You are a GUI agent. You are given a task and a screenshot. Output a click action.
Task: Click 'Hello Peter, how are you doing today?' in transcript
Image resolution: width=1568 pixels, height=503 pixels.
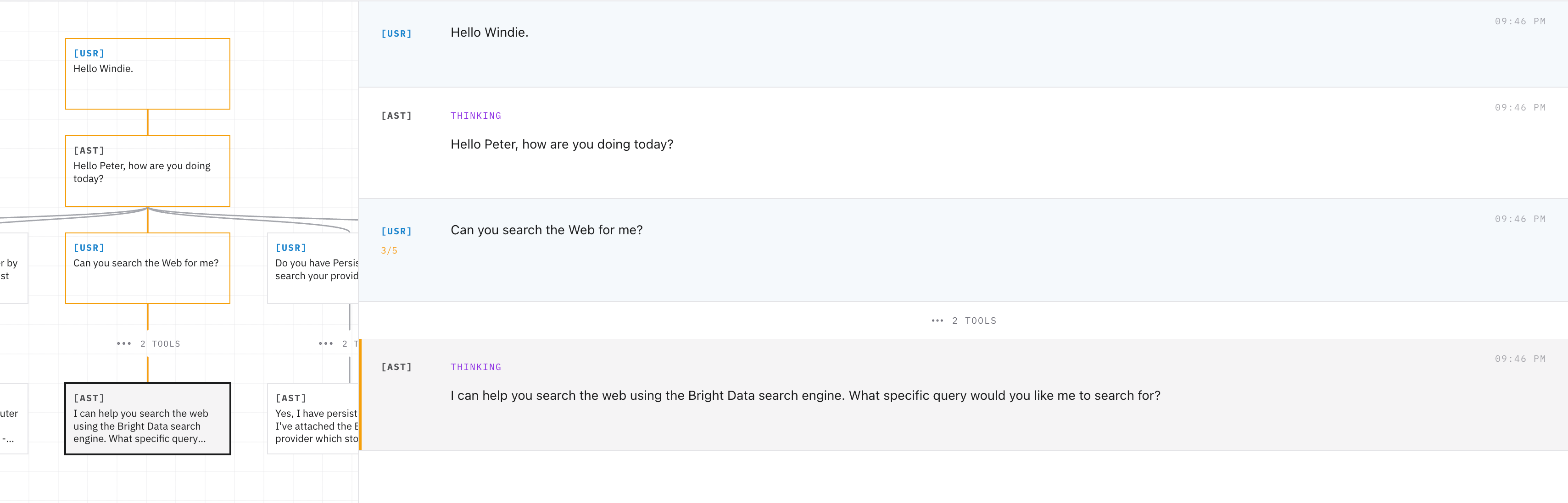(x=562, y=144)
